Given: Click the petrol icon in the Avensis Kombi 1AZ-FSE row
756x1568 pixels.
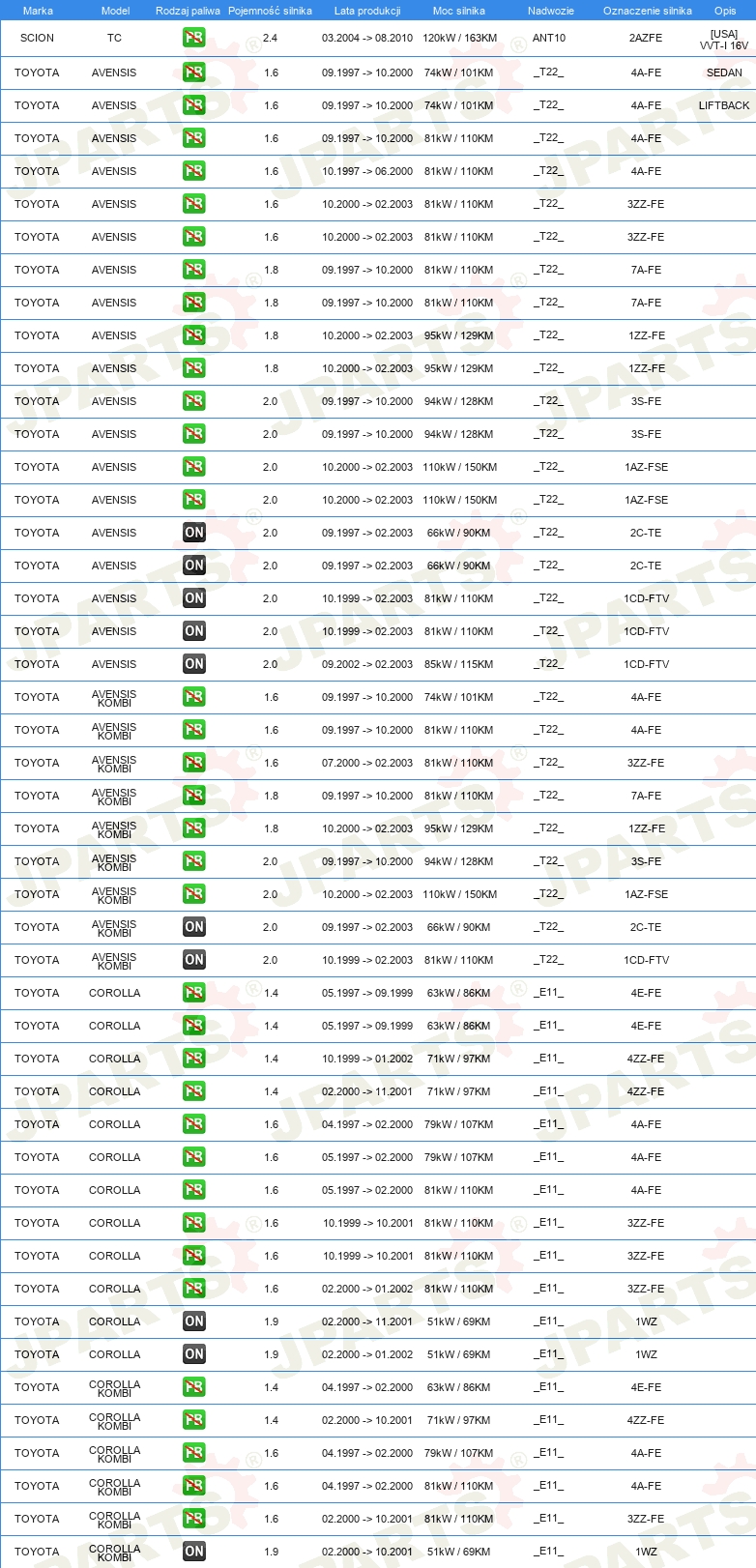Looking at the screenshot, I should click(x=193, y=894).
